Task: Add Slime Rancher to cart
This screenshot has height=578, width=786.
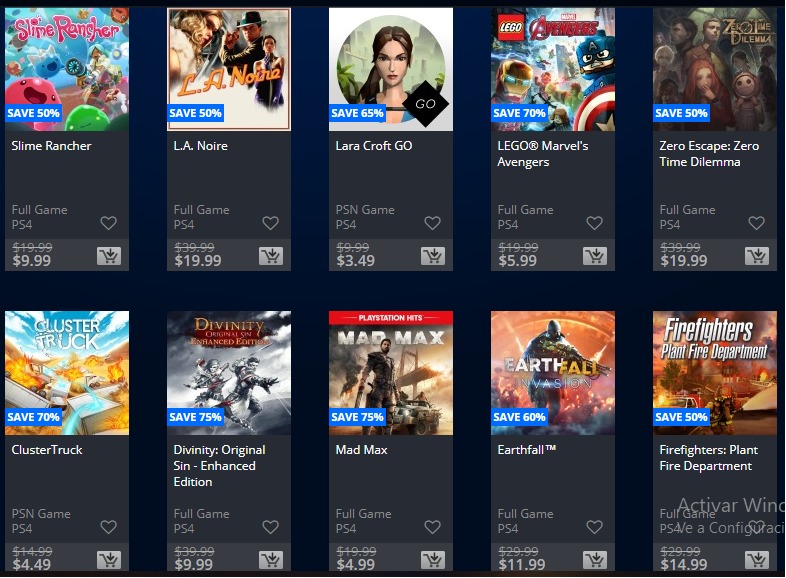Action: coord(109,256)
